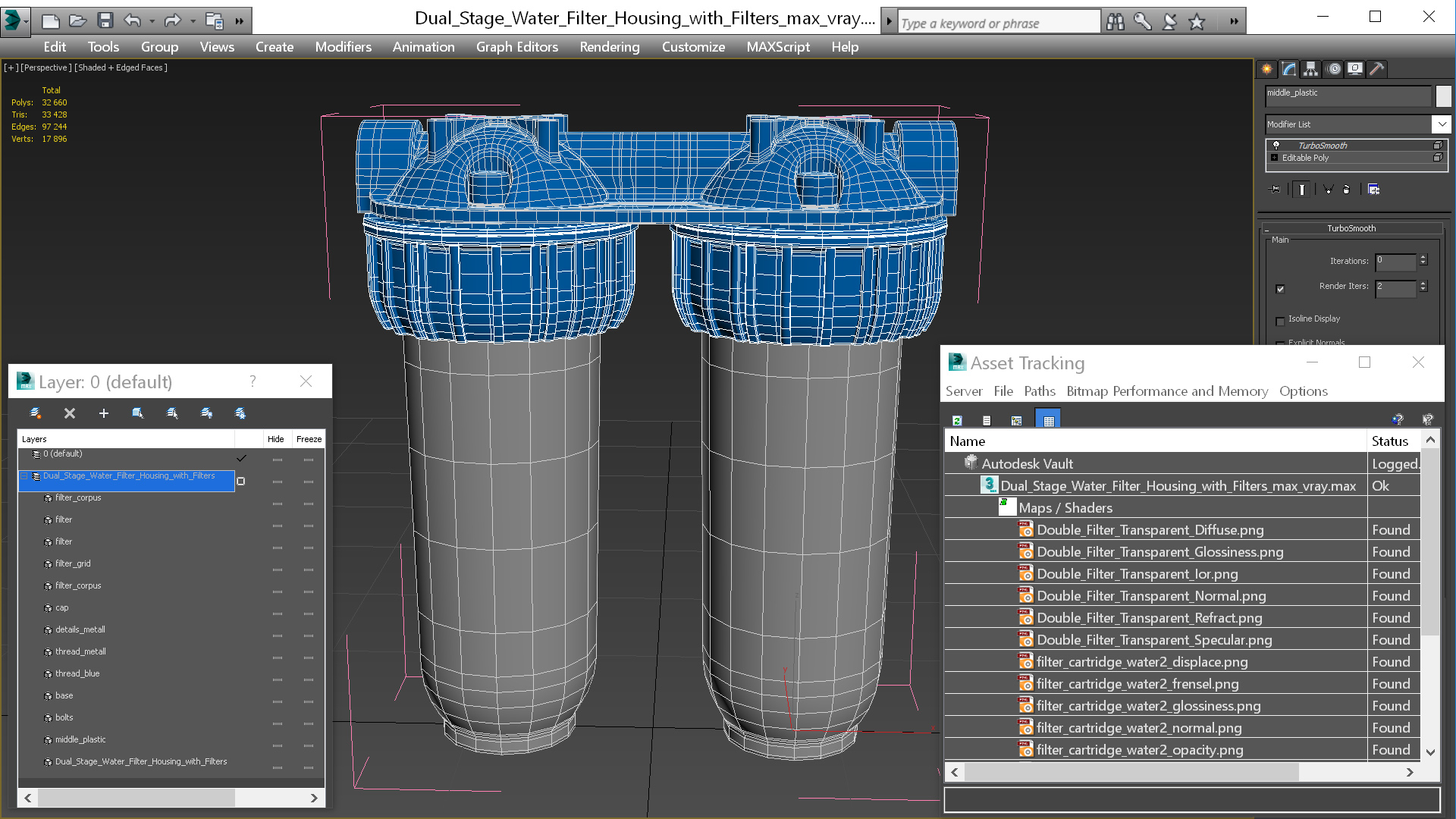
Task: Click Select Highlighted Objects and Layers icon
Action: [x=138, y=413]
